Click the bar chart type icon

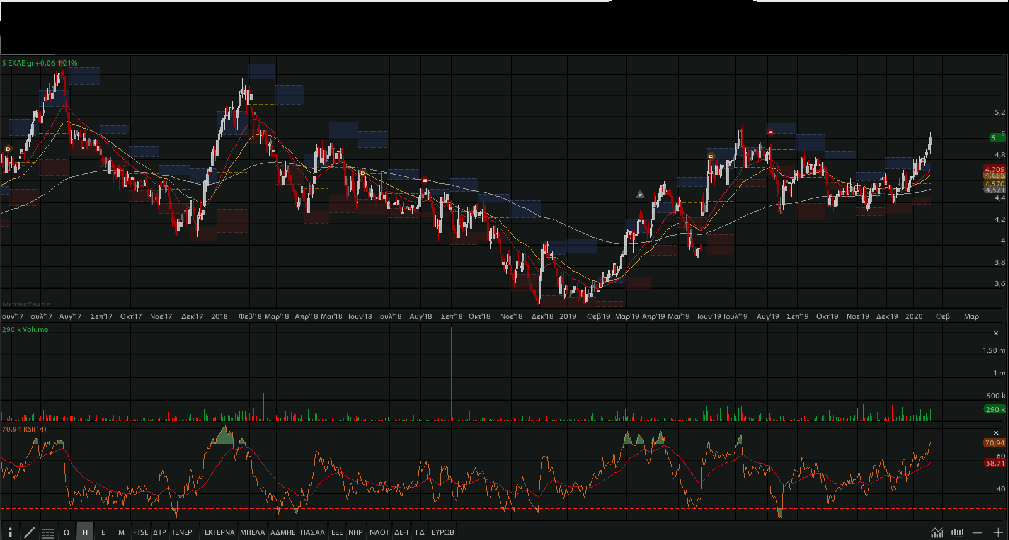[x=957, y=532]
